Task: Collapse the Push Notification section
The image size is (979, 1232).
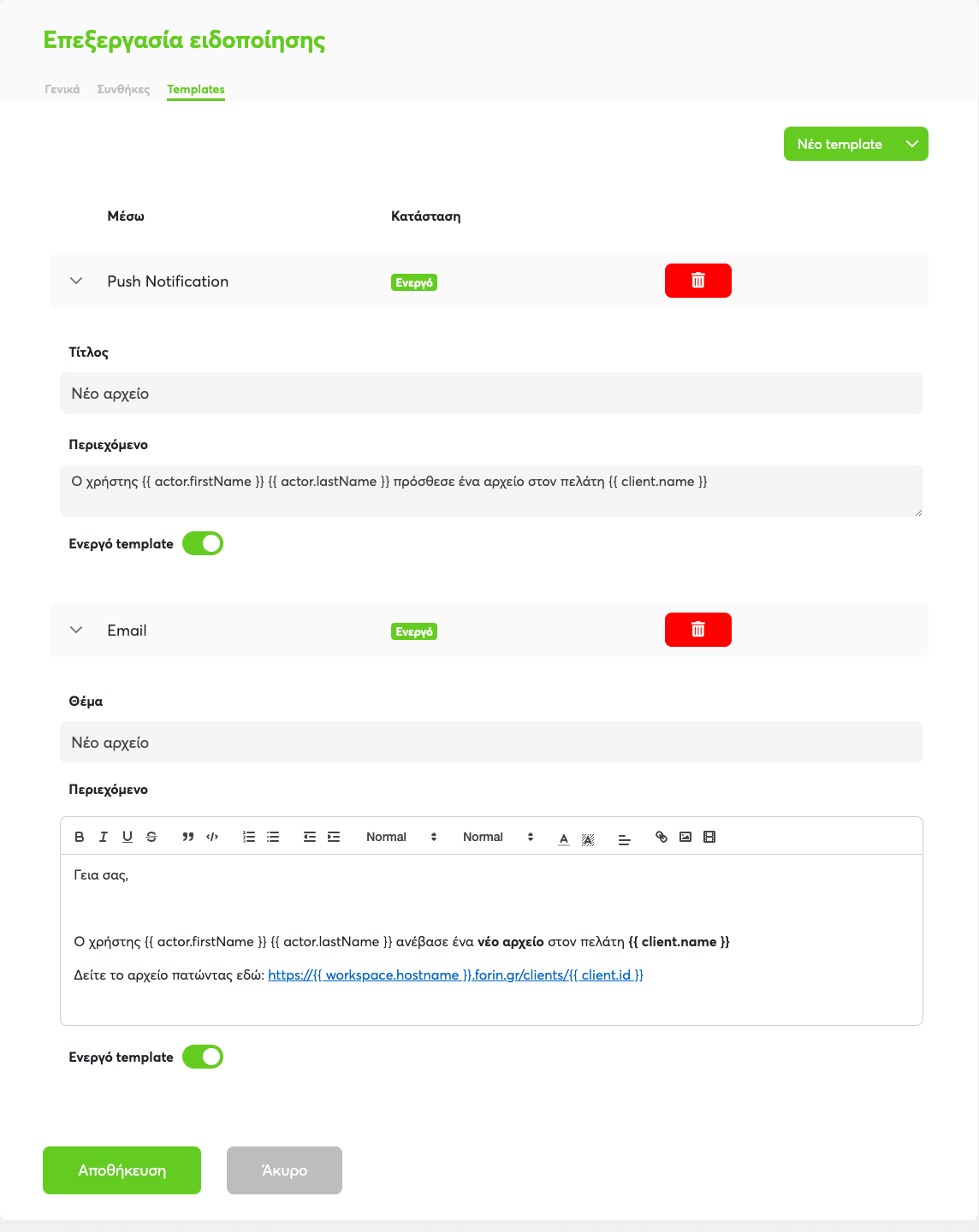Action: pyautogui.click(x=76, y=281)
